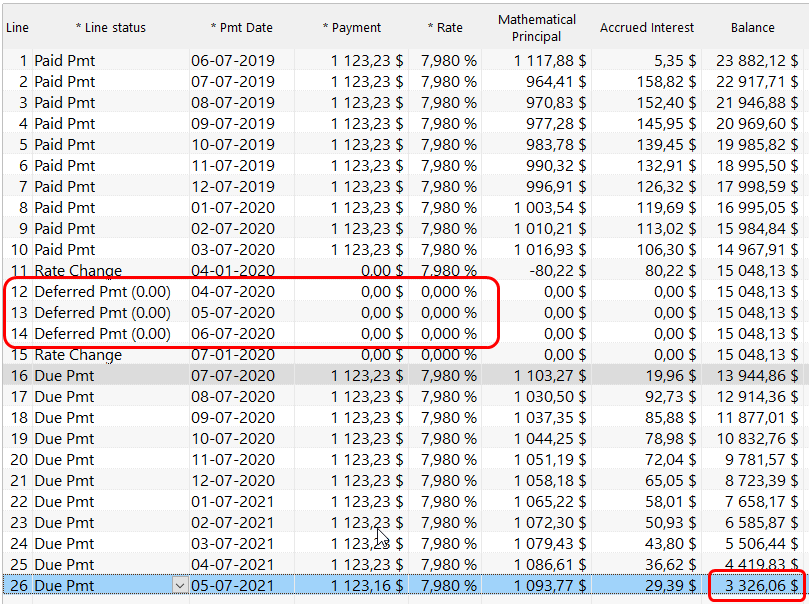
Task: Open the line 26 status dropdown arrow
Action: (180, 585)
